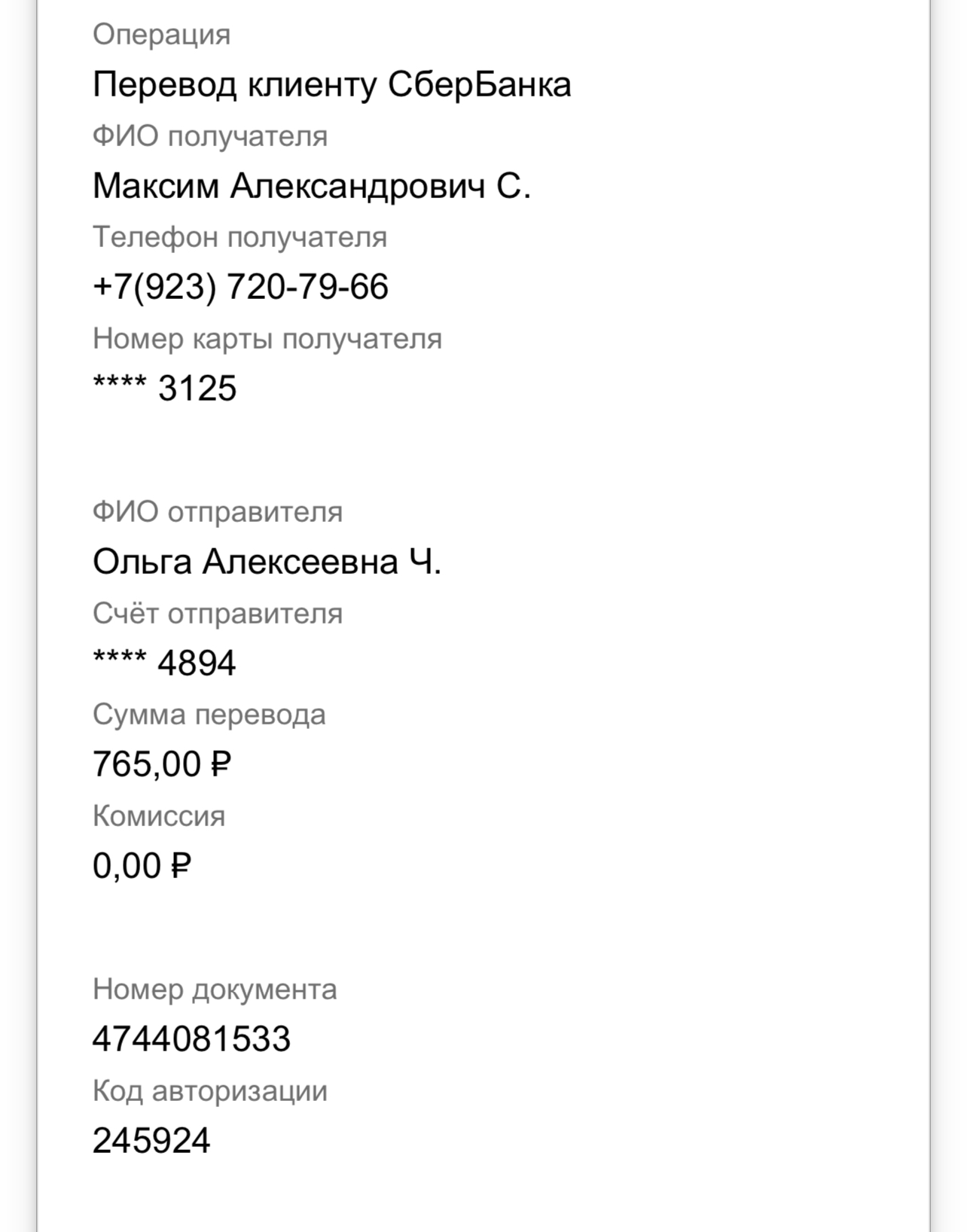This screenshot has width=967, height=1232.
Task: Click the 'Номер документа' label
Action: [x=215, y=990]
